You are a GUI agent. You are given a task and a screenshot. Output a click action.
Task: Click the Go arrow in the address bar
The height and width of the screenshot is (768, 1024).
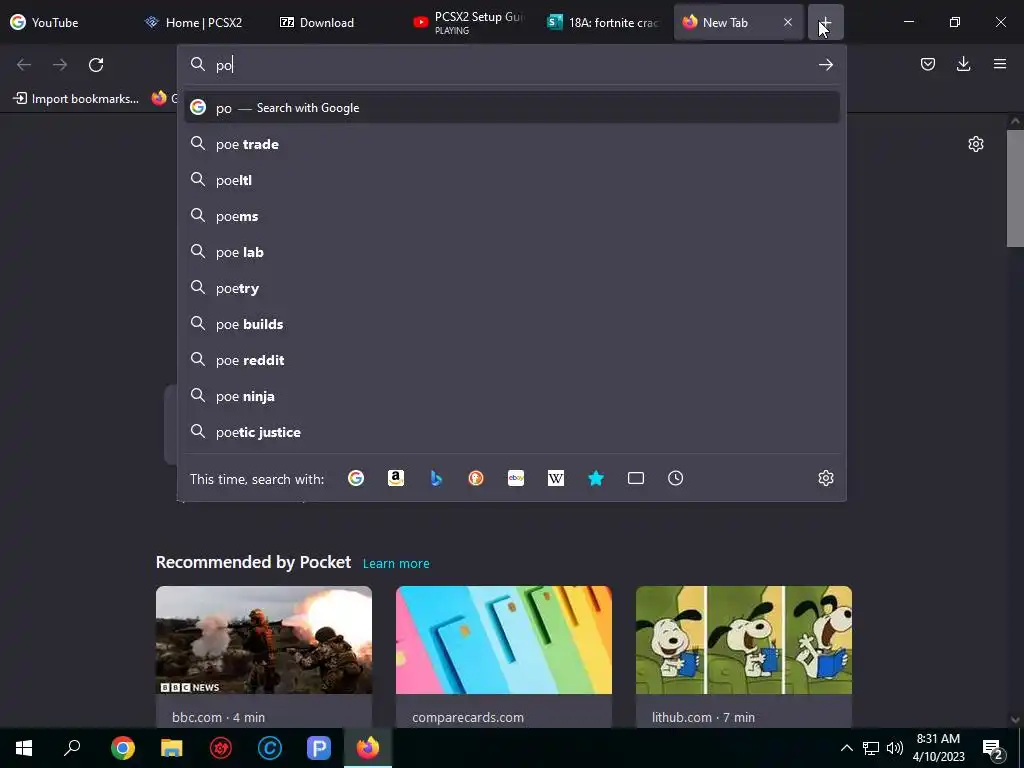[825, 65]
